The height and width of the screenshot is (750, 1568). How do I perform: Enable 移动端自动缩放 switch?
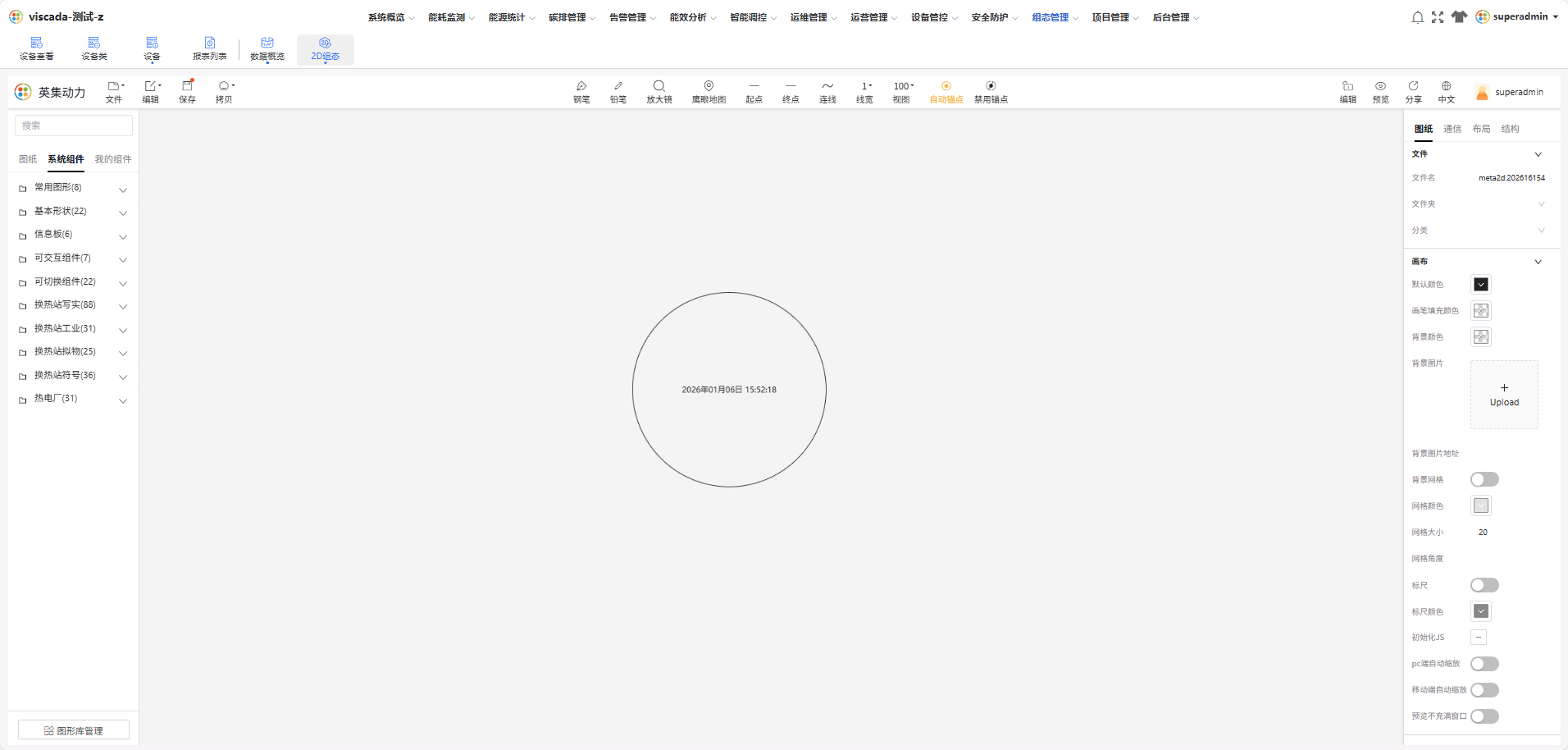click(1484, 690)
